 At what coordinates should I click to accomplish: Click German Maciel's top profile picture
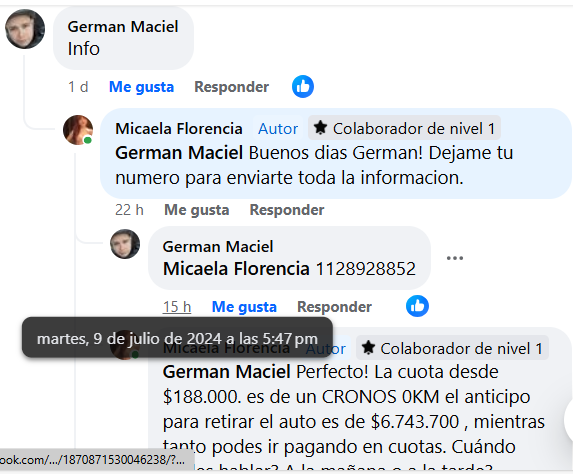tap(25, 29)
